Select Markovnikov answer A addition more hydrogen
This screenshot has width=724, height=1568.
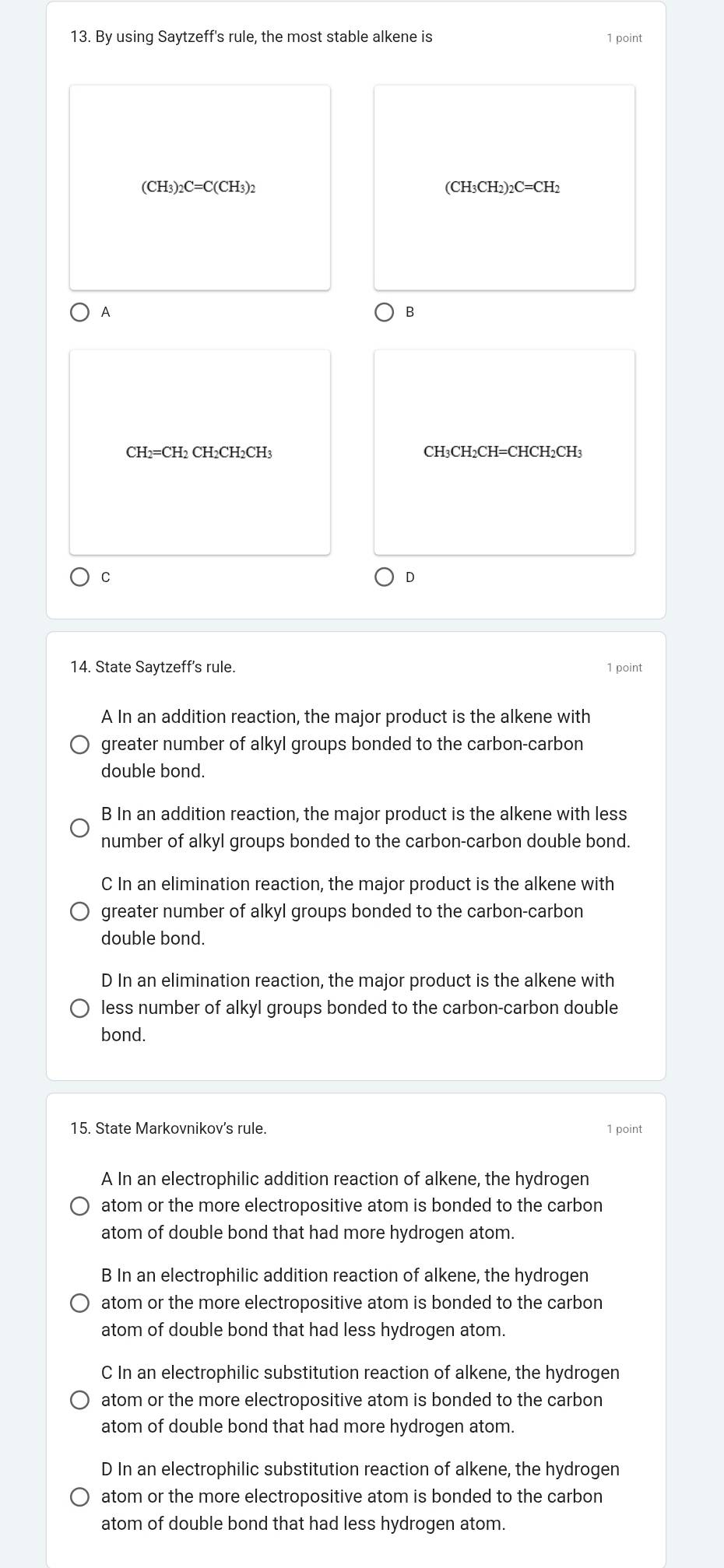pyautogui.click(x=79, y=1206)
